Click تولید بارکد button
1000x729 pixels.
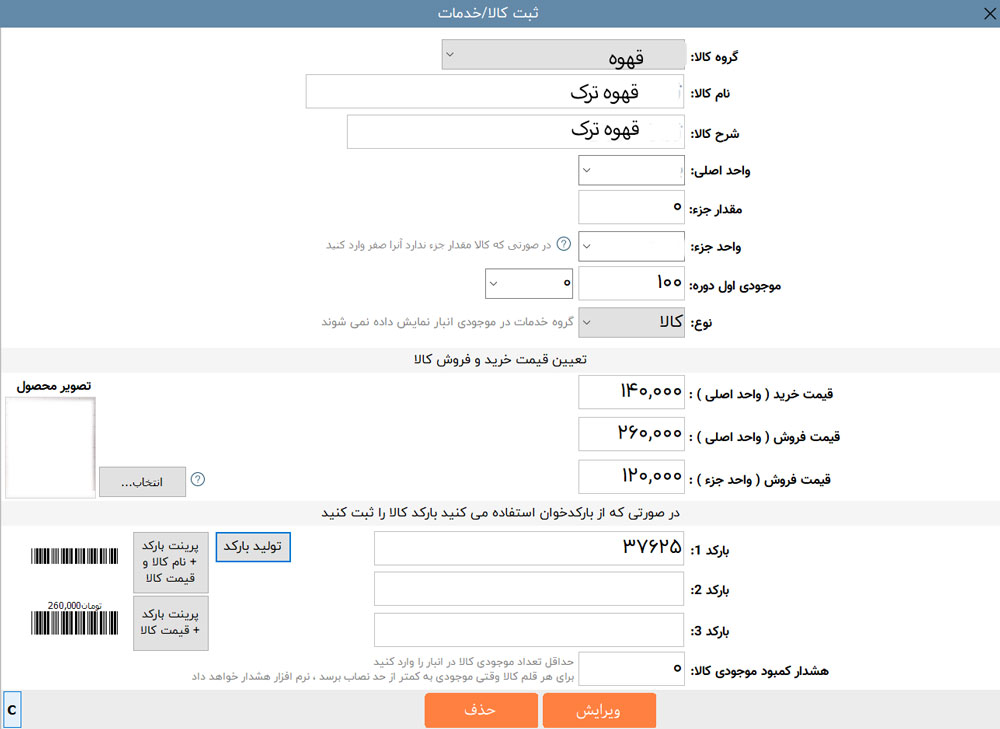[253, 547]
